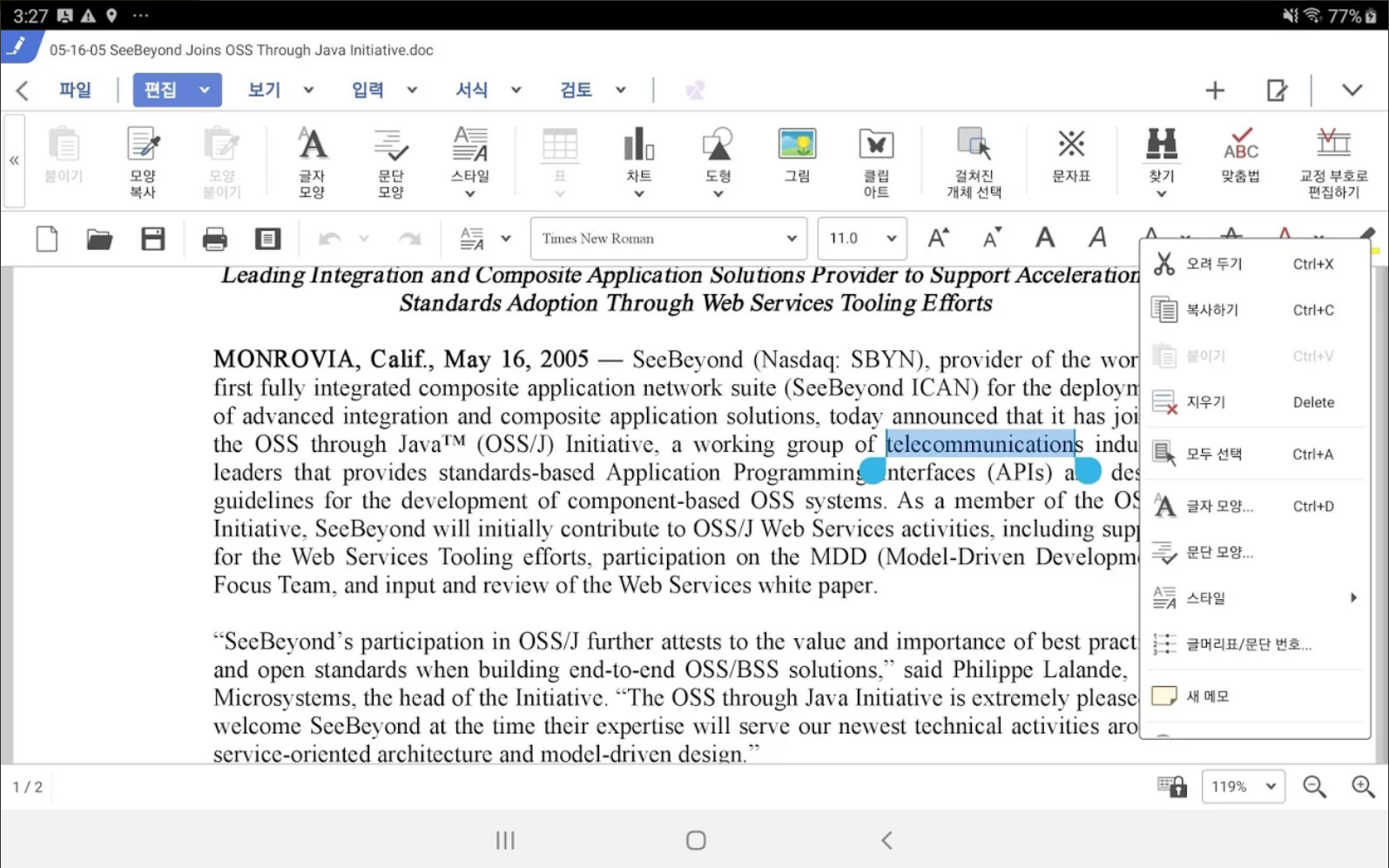Choose 모두 선택 in context menu

tap(1254, 454)
